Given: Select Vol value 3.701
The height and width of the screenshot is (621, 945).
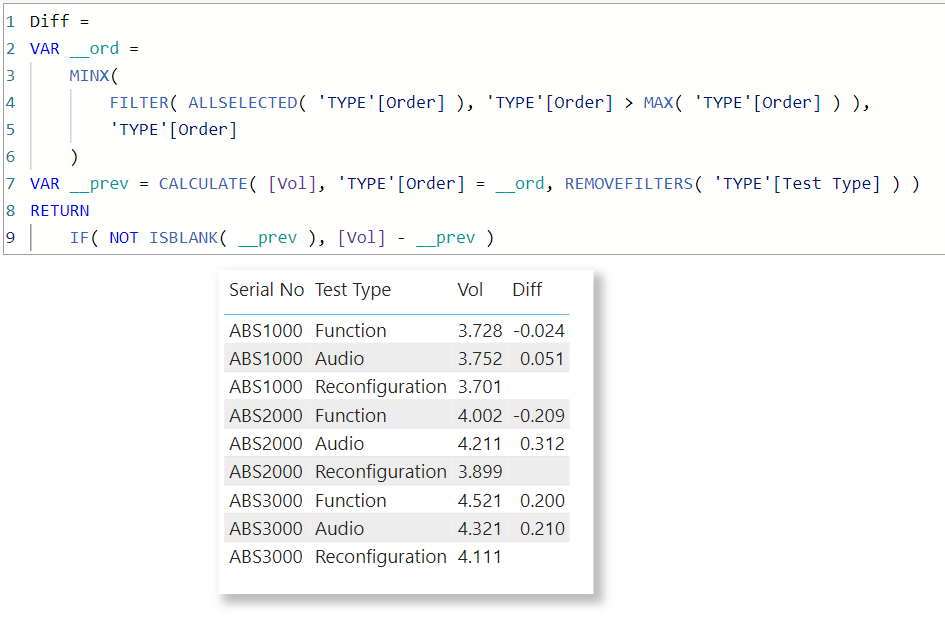Looking at the screenshot, I should pos(479,386).
